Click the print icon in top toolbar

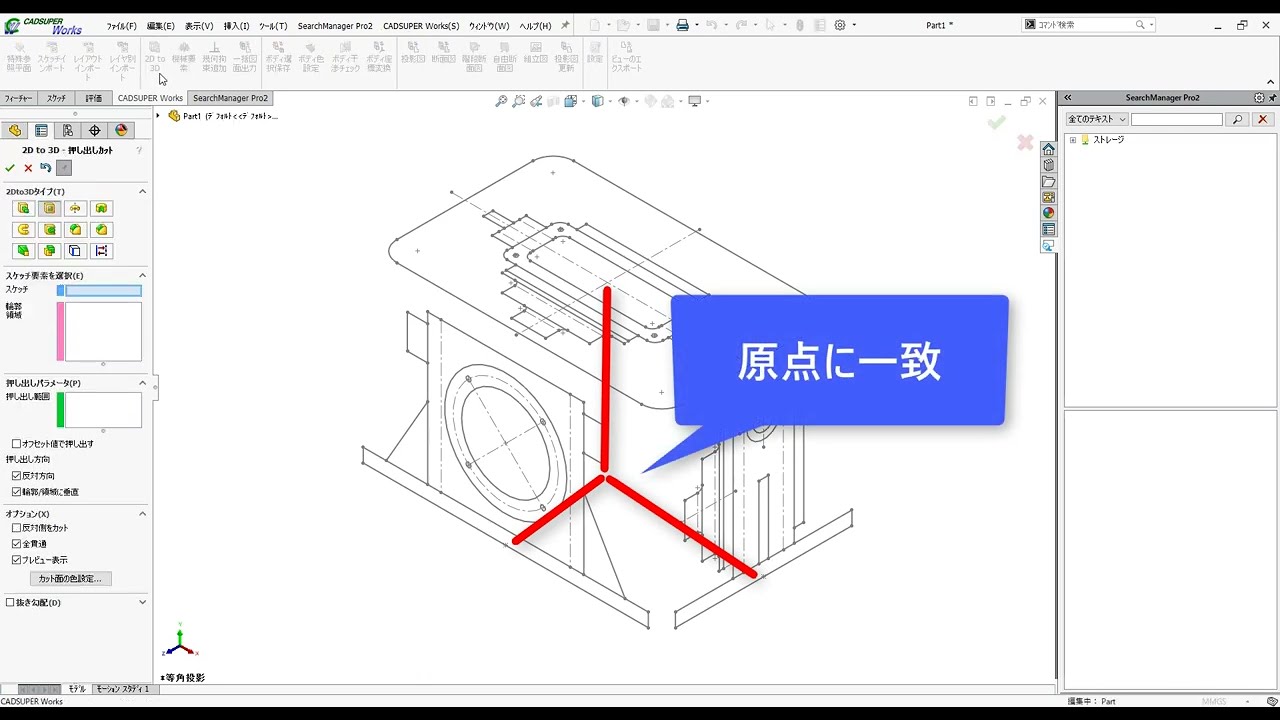click(682, 25)
